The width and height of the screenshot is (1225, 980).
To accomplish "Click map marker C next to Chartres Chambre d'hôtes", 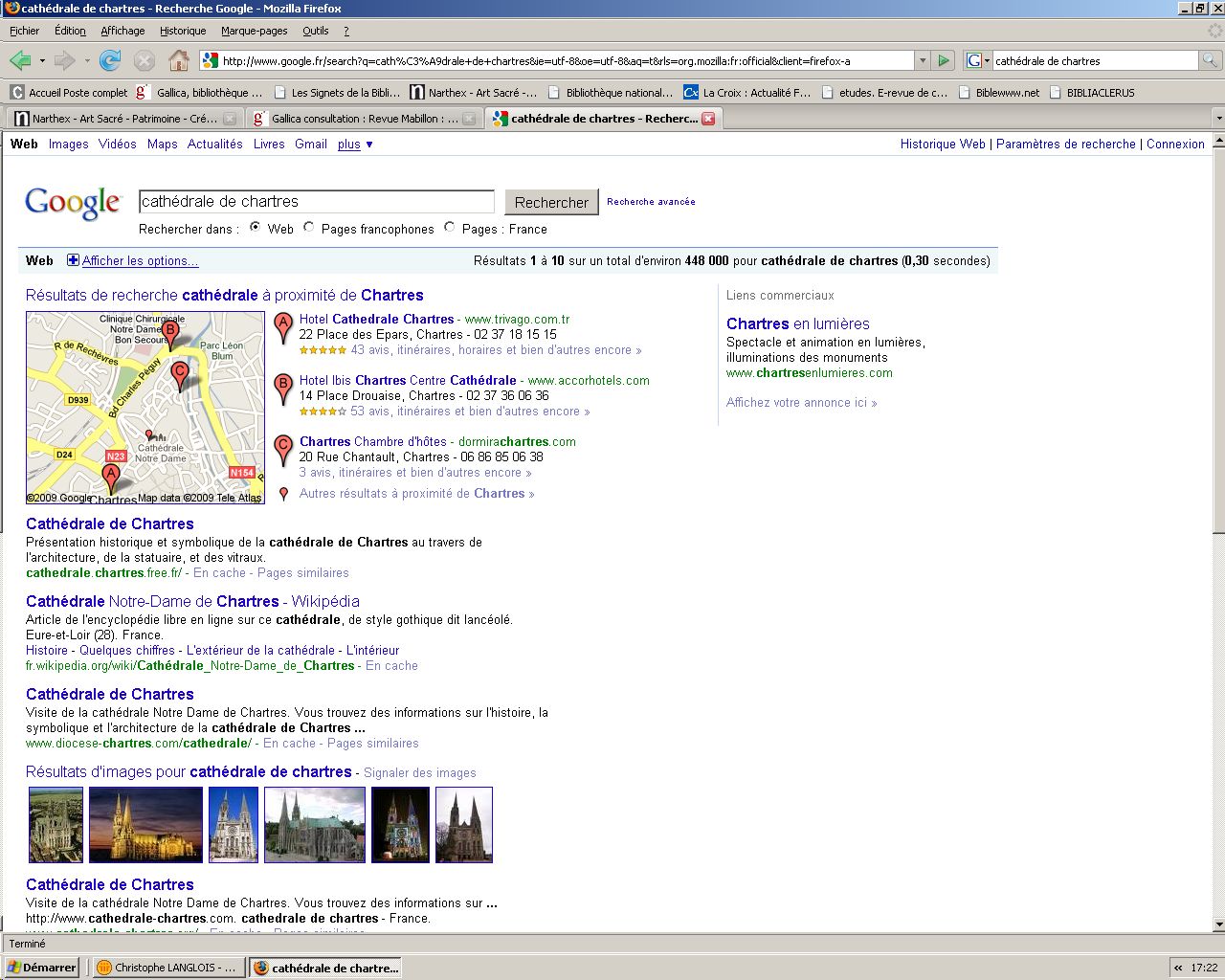I will click(282, 450).
